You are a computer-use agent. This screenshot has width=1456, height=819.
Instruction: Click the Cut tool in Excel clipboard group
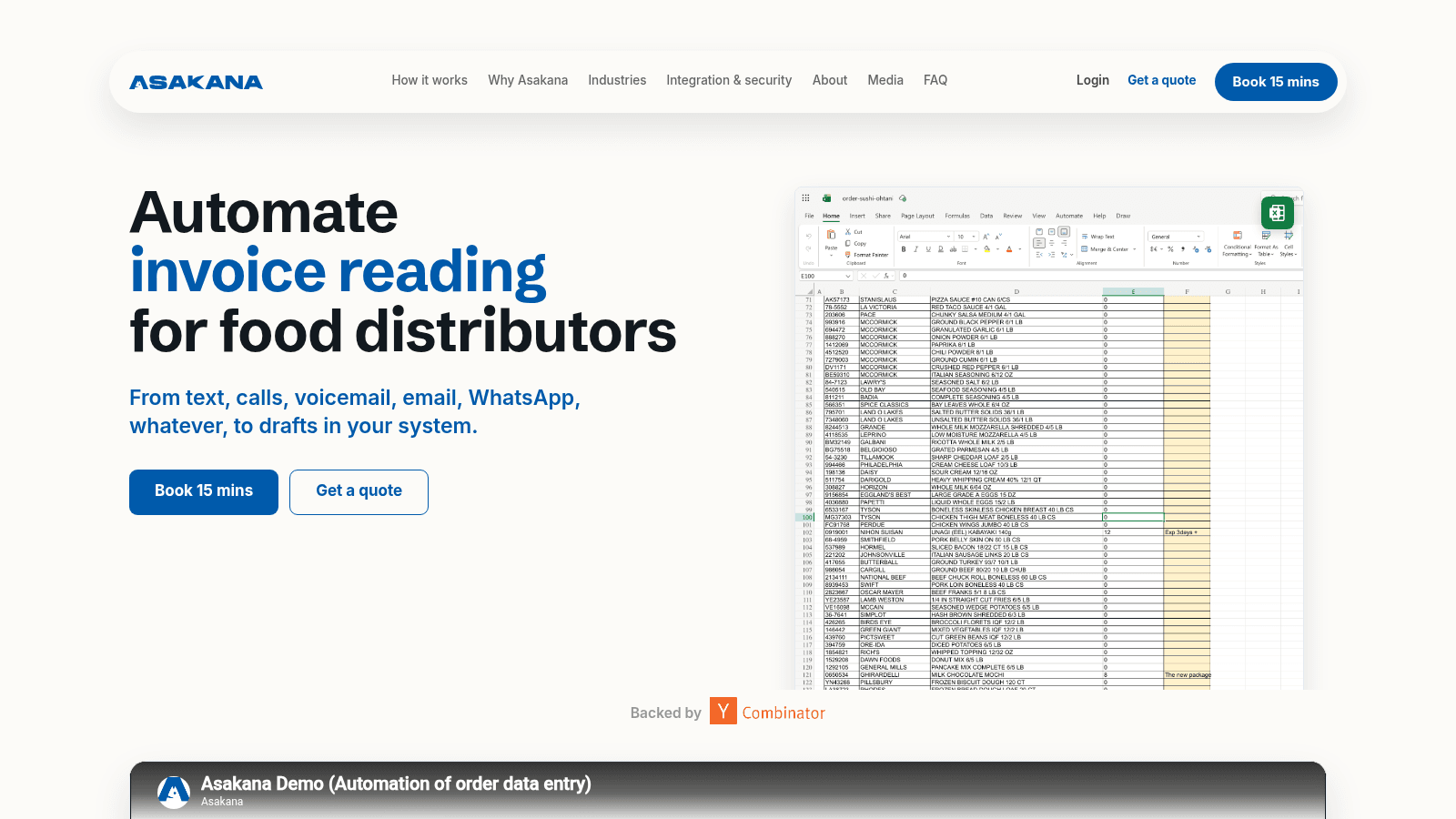pyautogui.click(x=854, y=232)
